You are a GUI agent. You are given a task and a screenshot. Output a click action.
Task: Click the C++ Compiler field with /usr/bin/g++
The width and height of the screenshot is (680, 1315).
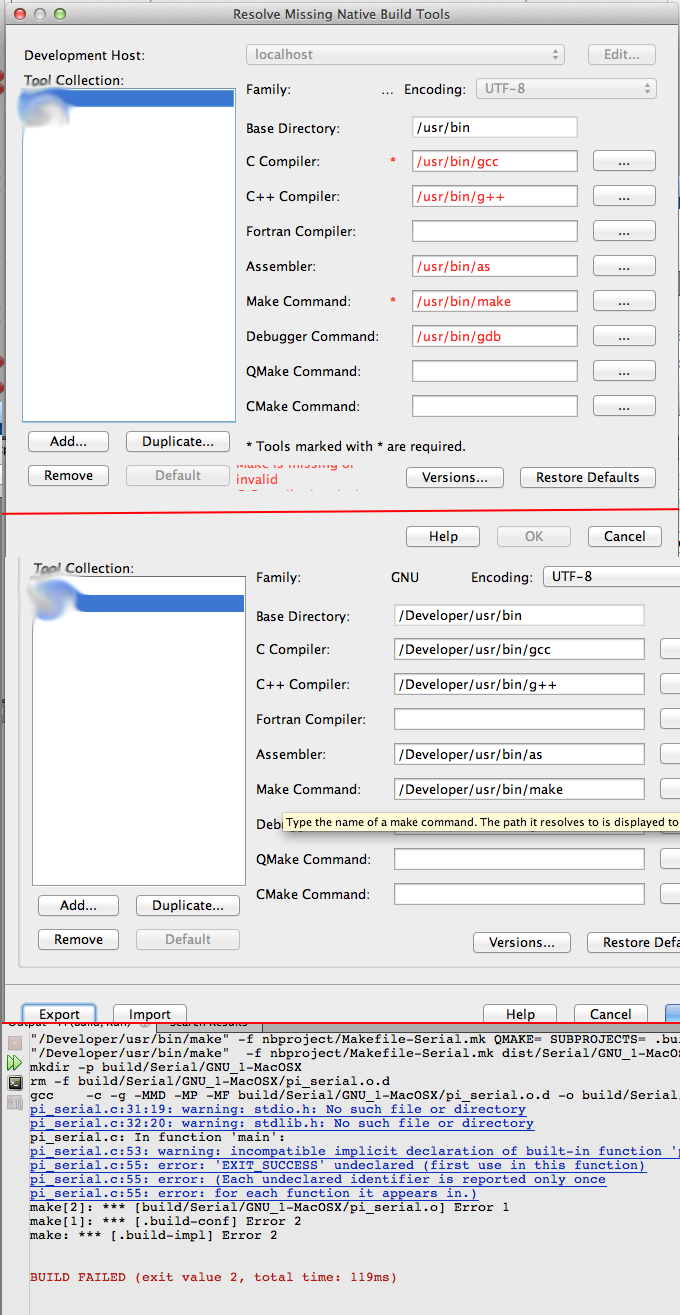click(495, 196)
